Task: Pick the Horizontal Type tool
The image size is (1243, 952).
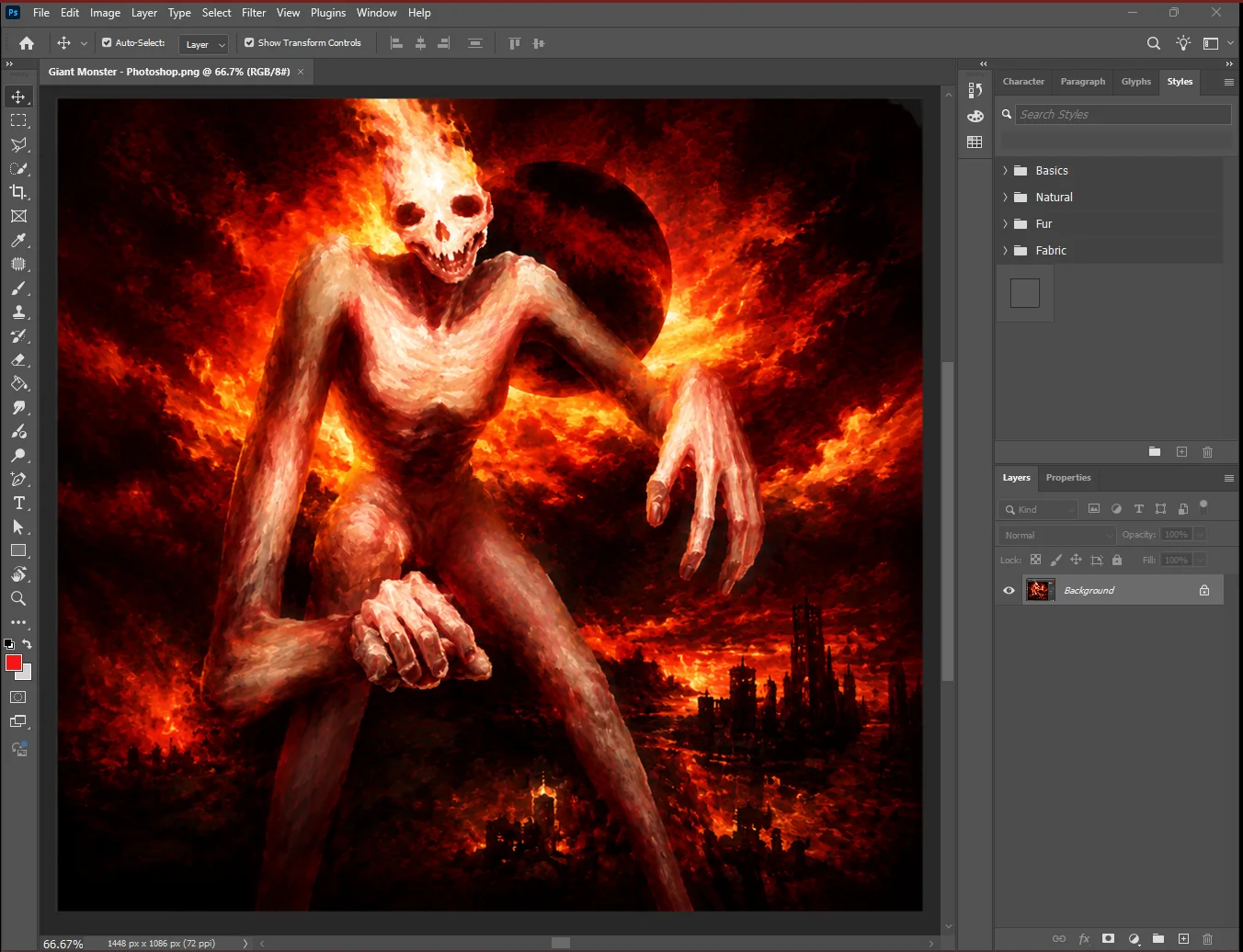Action: click(x=18, y=503)
